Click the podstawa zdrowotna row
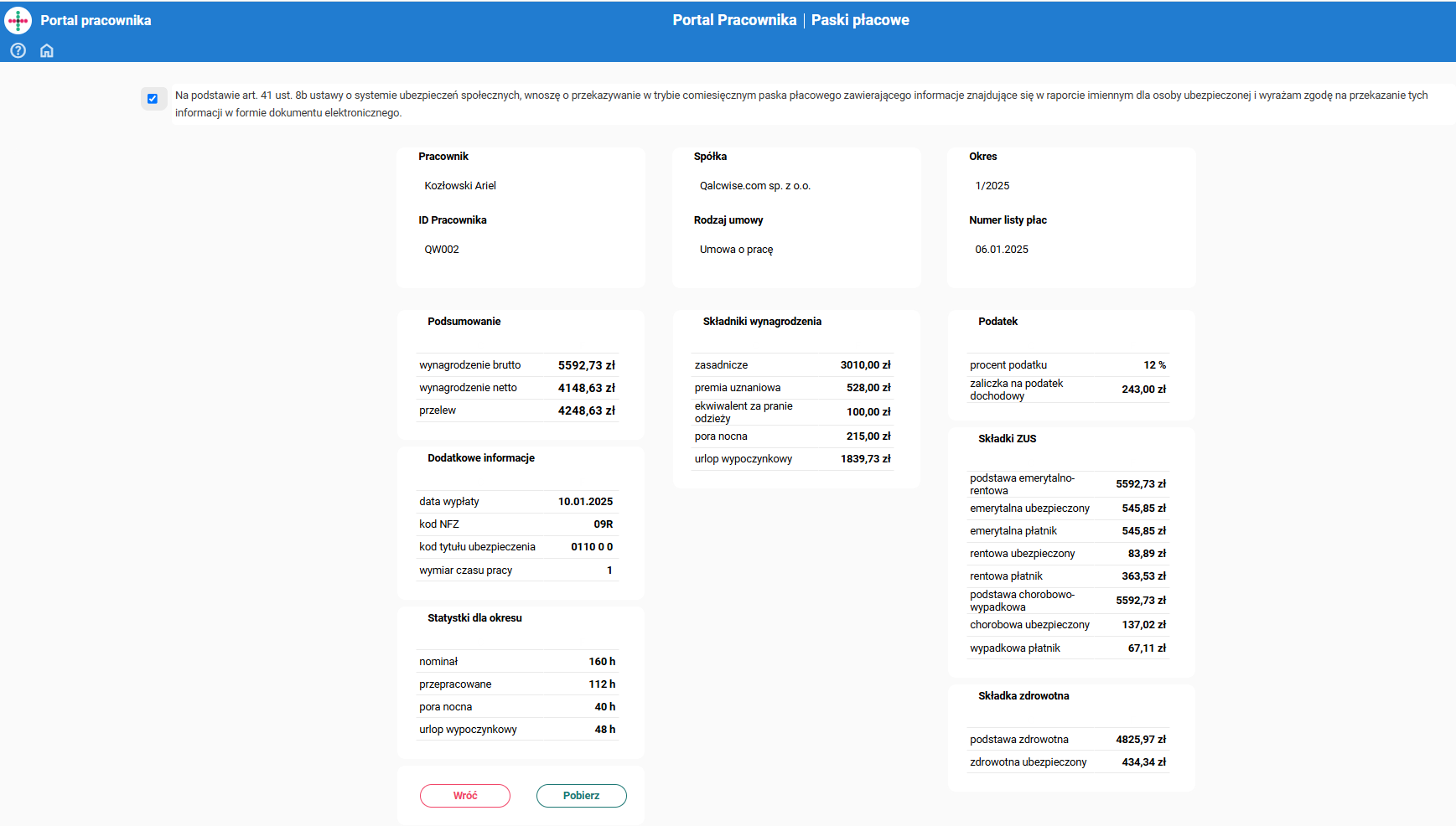Screen dimensions: 1456x826 pos(1067,740)
